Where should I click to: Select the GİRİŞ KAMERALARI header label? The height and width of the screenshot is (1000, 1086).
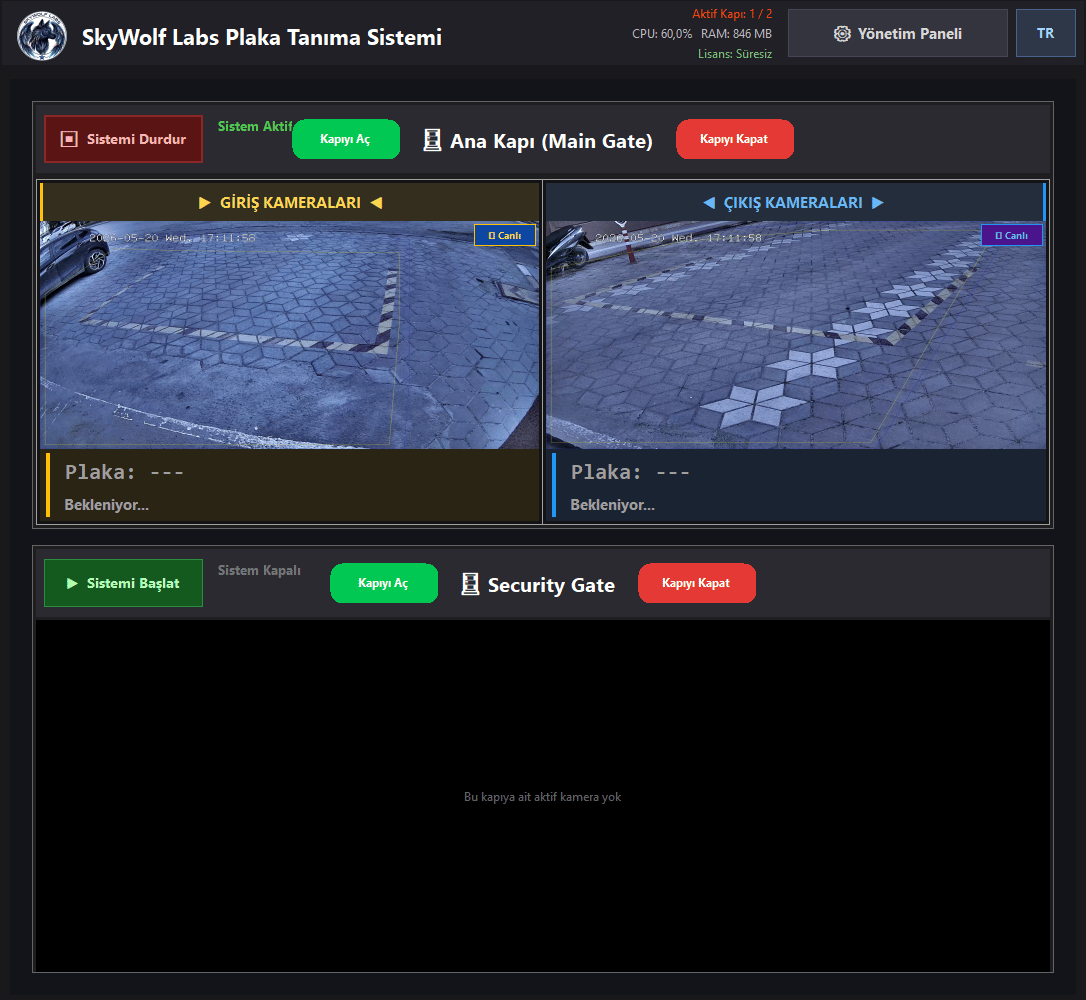point(290,202)
